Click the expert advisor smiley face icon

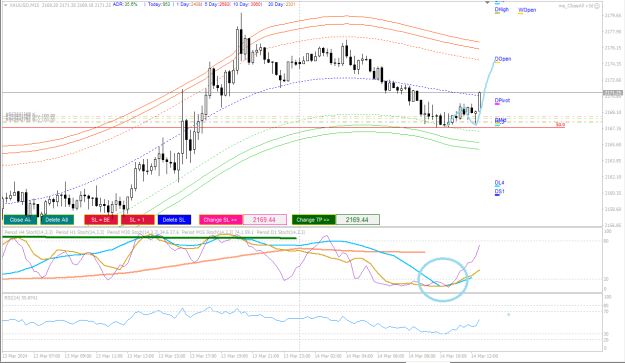pyautogui.click(x=597, y=6)
